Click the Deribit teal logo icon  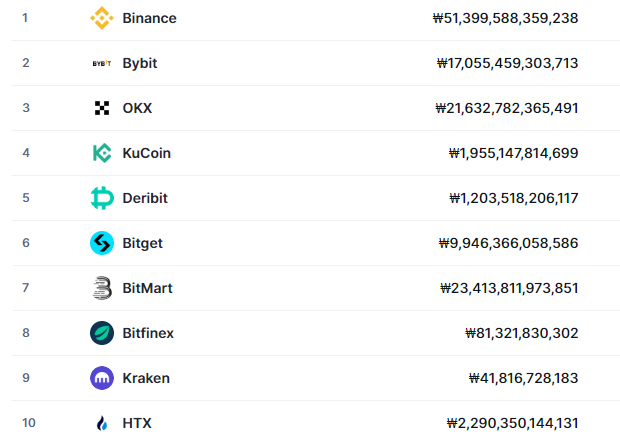click(102, 198)
